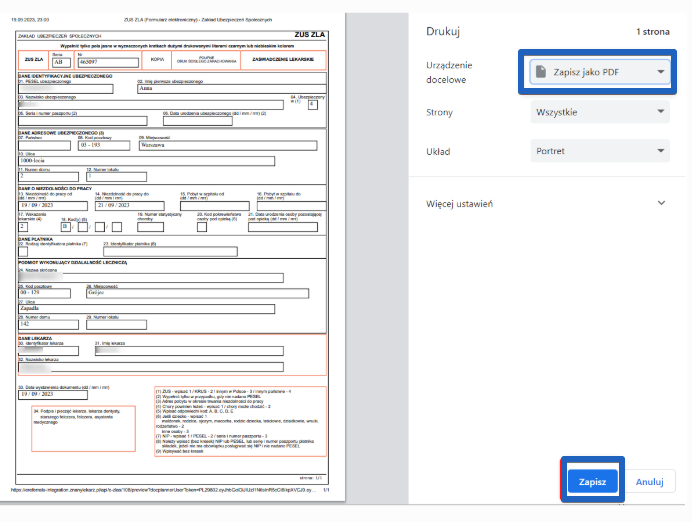Click the ZAŚWIADCZENIE LEKARSKIE header in preview
Screen dimensions: 692x522
point(283,59)
